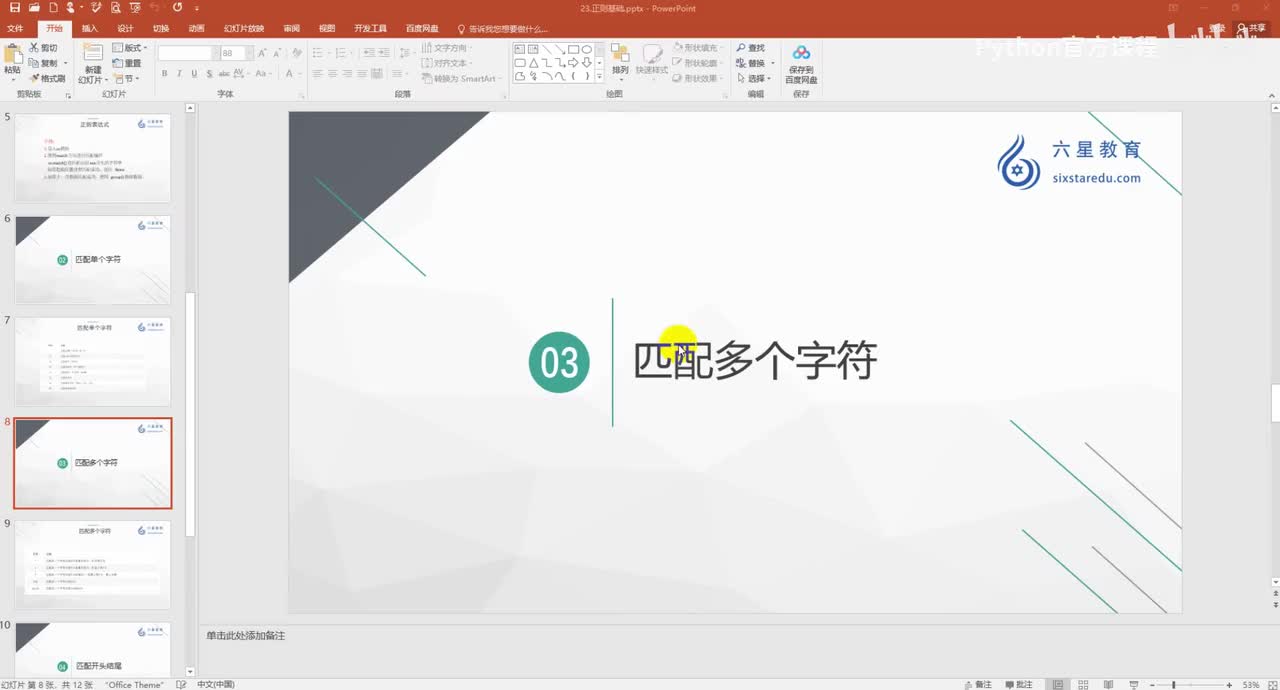This screenshot has height=690, width=1280.
Task: Arrange shapes (排列)
Action: pyautogui.click(x=620, y=62)
